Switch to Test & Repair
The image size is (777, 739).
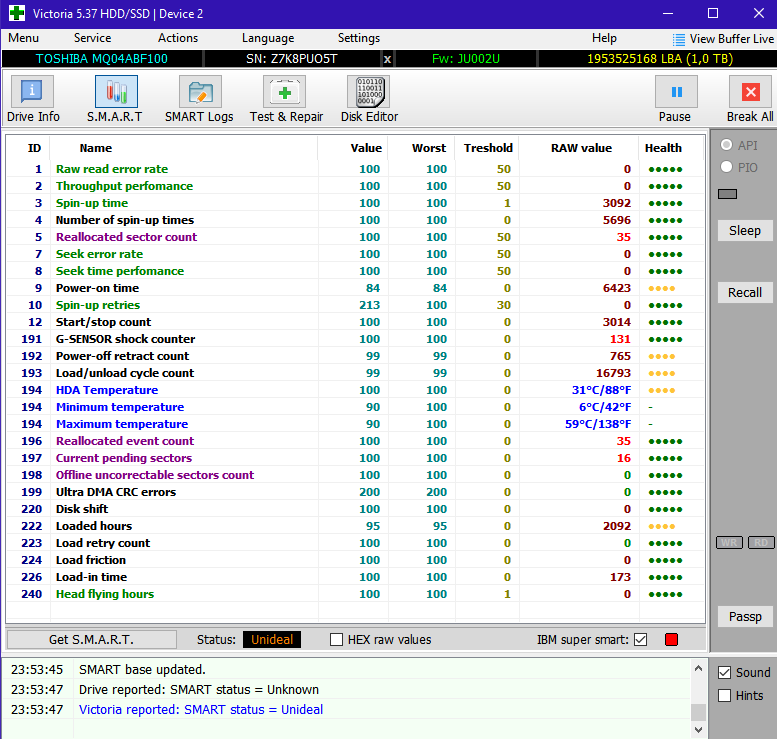point(286,99)
